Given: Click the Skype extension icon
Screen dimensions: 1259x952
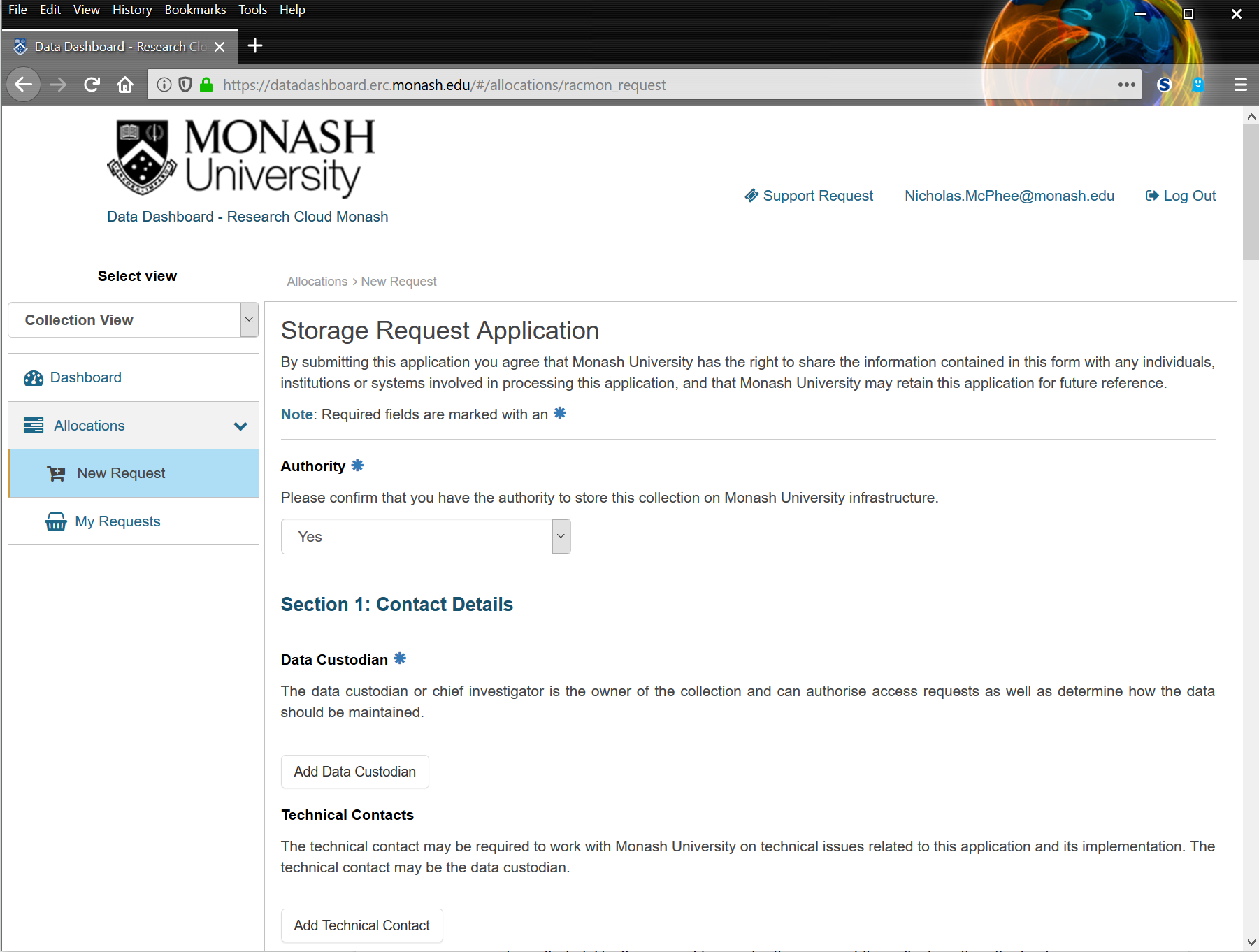Looking at the screenshot, I should (x=1164, y=85).
